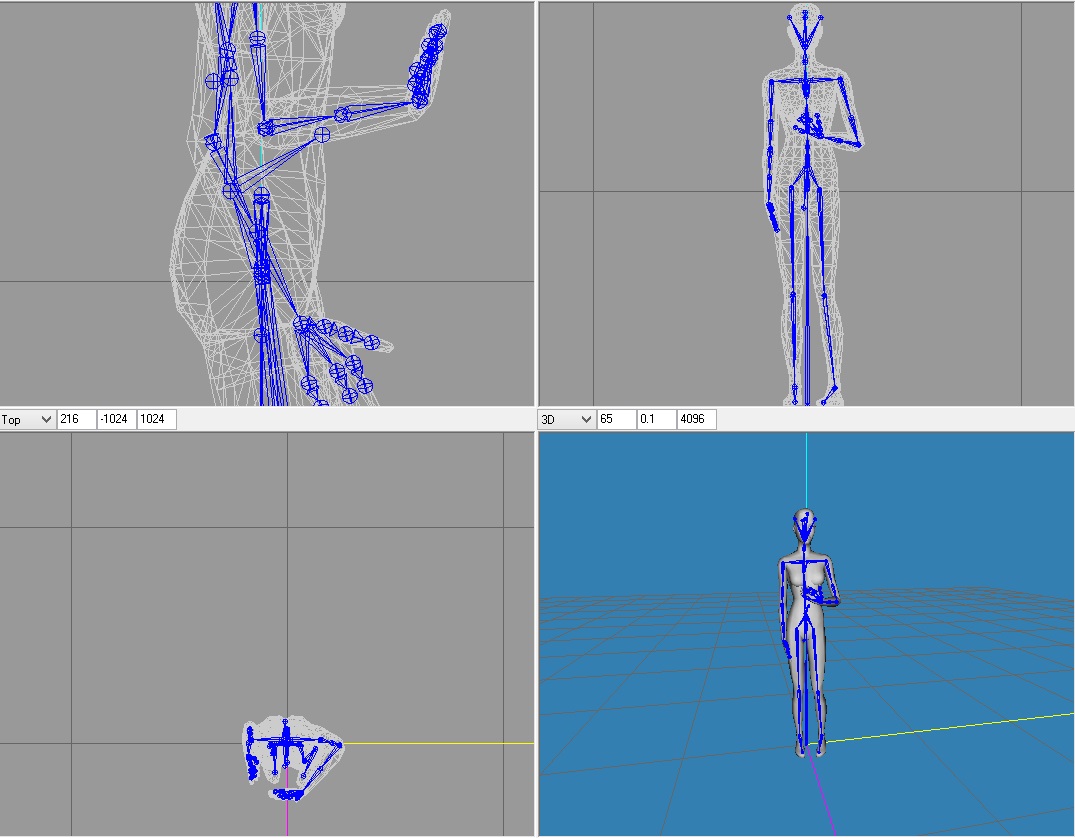Click the field showing 1024
1075x838 pixels.
point(156,420)
